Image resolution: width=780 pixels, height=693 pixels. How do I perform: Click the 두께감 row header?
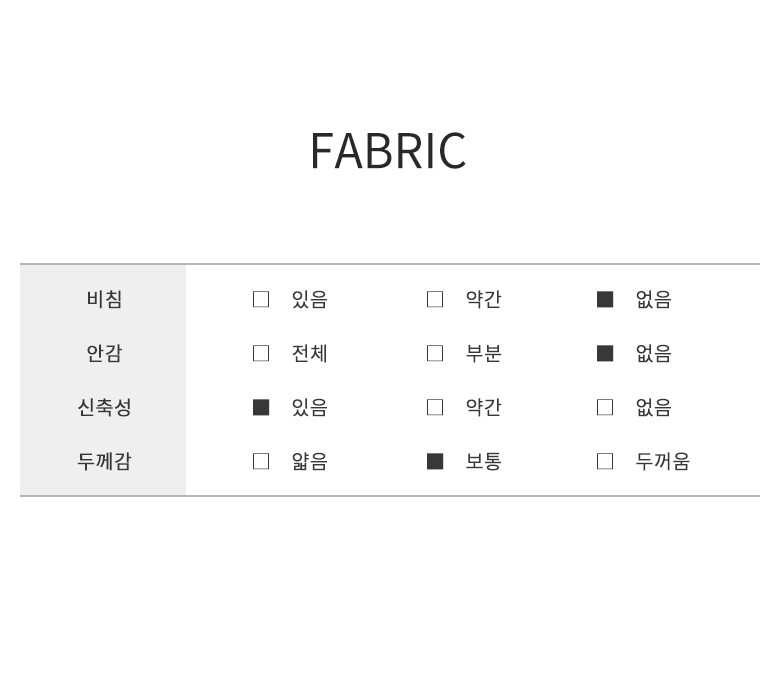coord(104,461)
